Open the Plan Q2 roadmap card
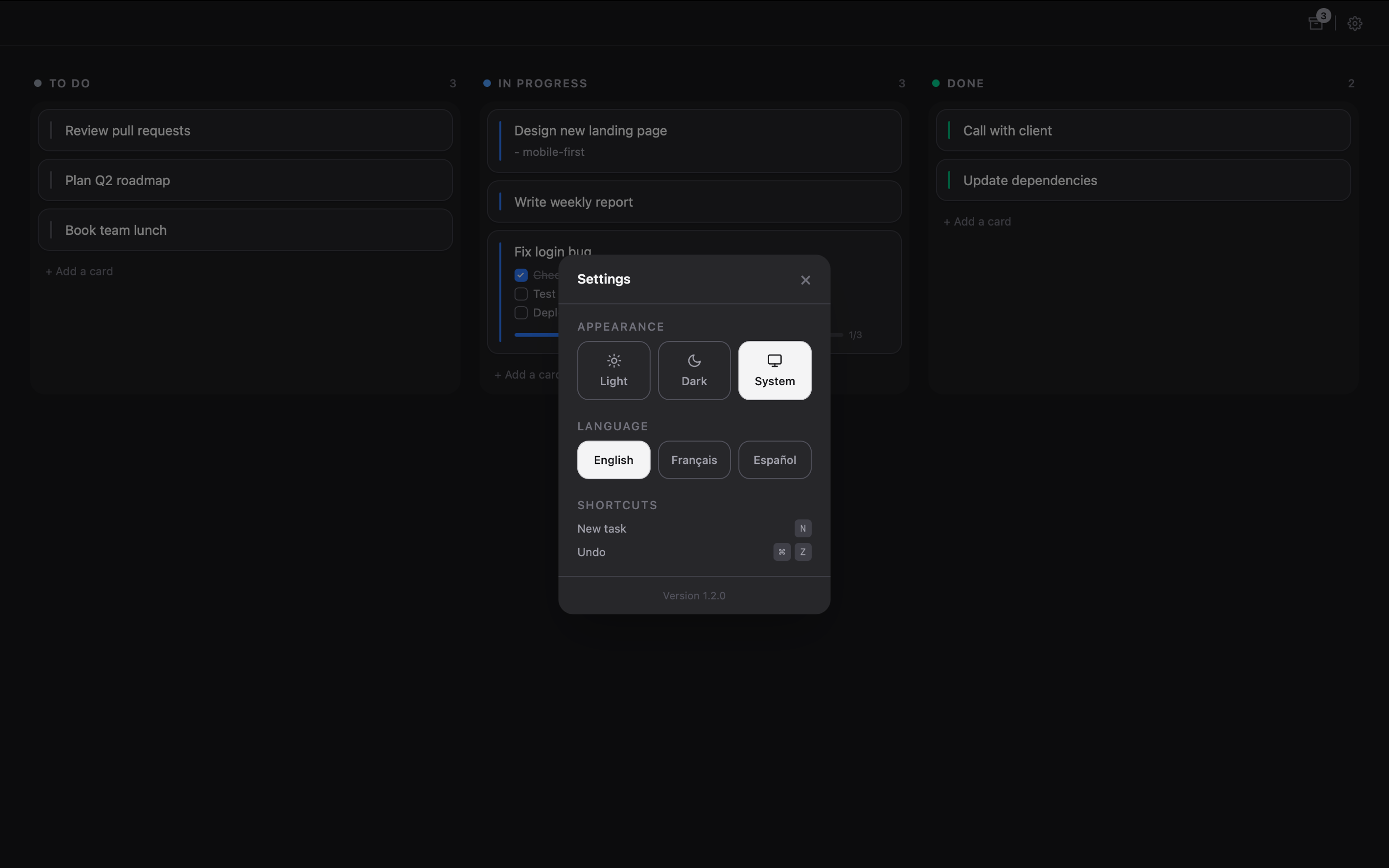The width and height of the screenshot is (1389, 868). click(245, 180)
